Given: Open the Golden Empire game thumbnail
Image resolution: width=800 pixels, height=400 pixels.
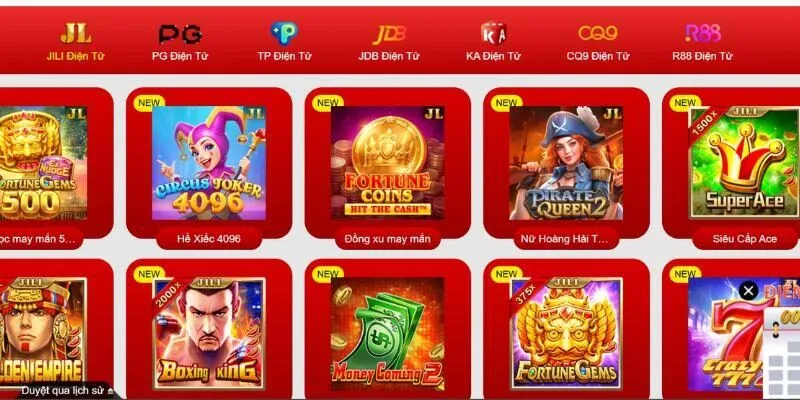Looking at the screenshot, I should pos(43,334).
